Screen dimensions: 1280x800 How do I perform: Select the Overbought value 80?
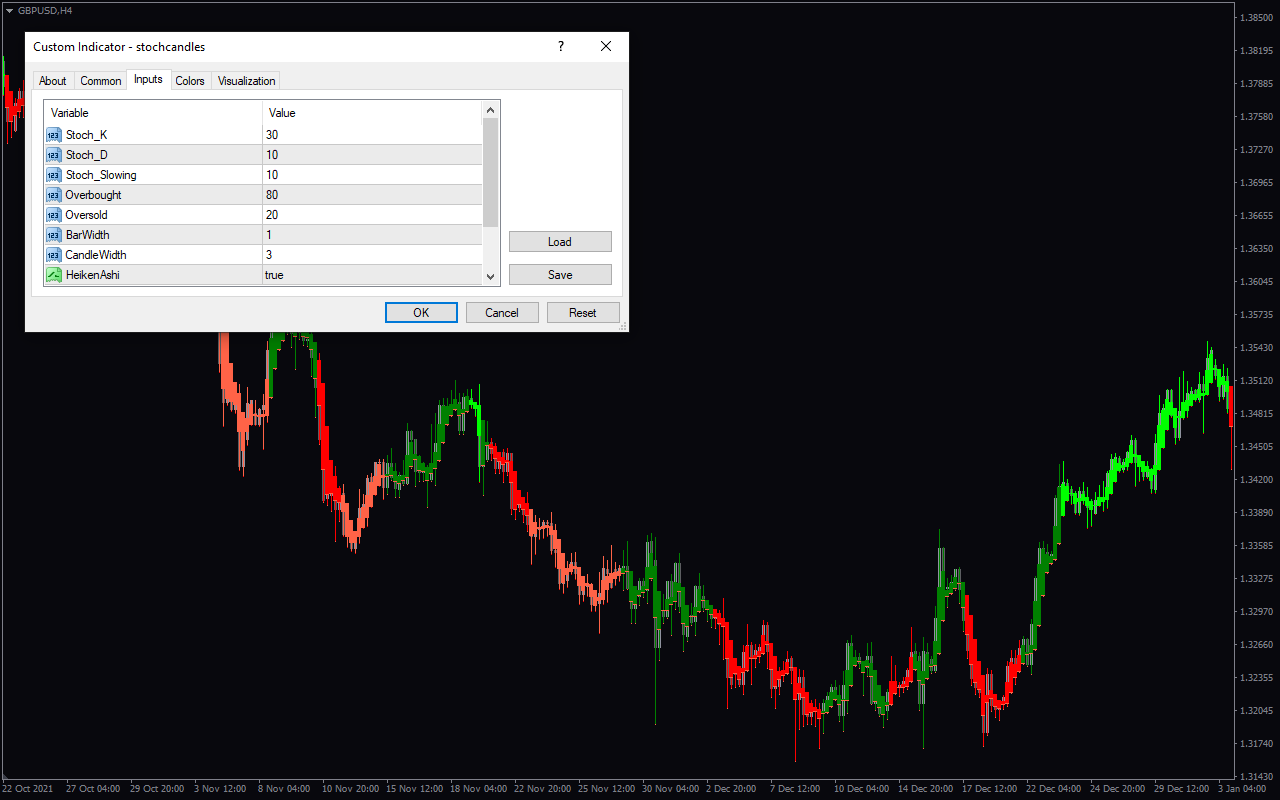click(372, 195)
